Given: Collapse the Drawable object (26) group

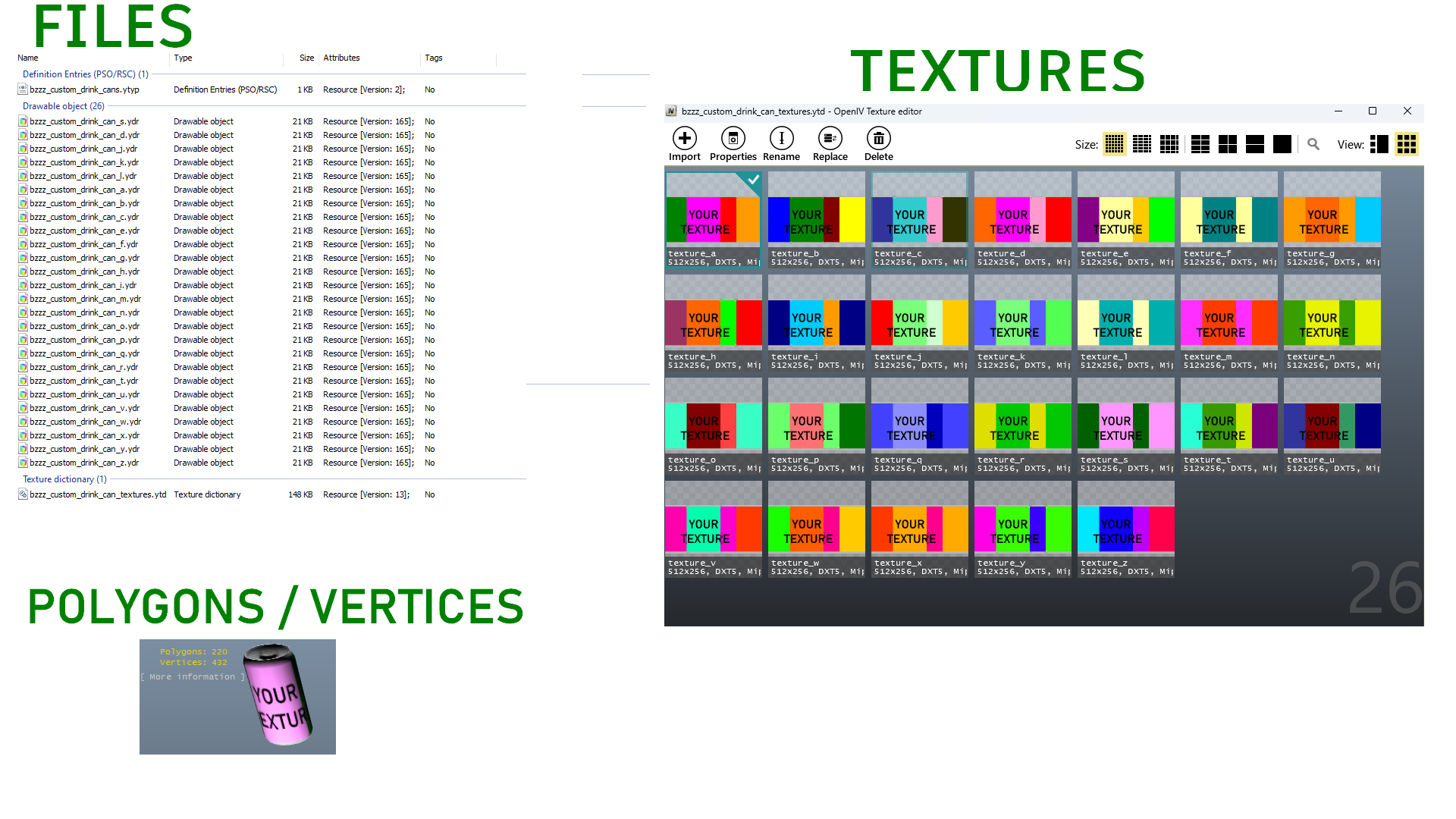Looking at the screenshot, I should click(x=64, y=106).
